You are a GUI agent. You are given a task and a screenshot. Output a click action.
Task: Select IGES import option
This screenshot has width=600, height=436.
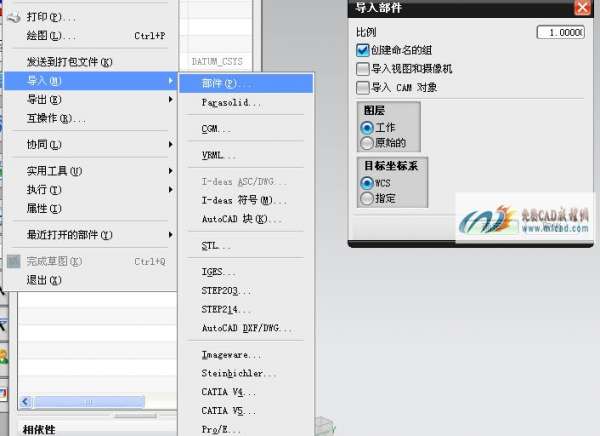(x=246, y=271)
